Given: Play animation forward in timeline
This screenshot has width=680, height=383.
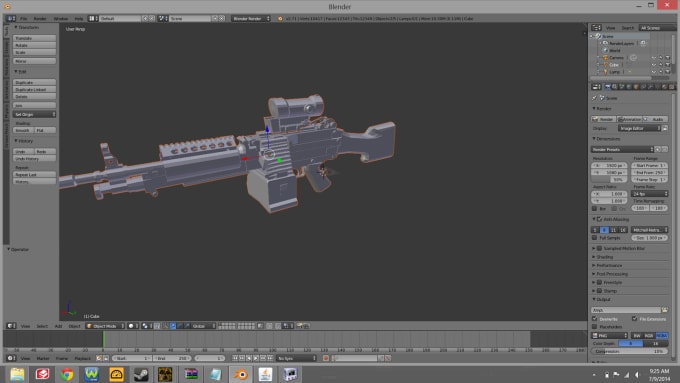Looking at the screenshot, I should pos(256,358).
